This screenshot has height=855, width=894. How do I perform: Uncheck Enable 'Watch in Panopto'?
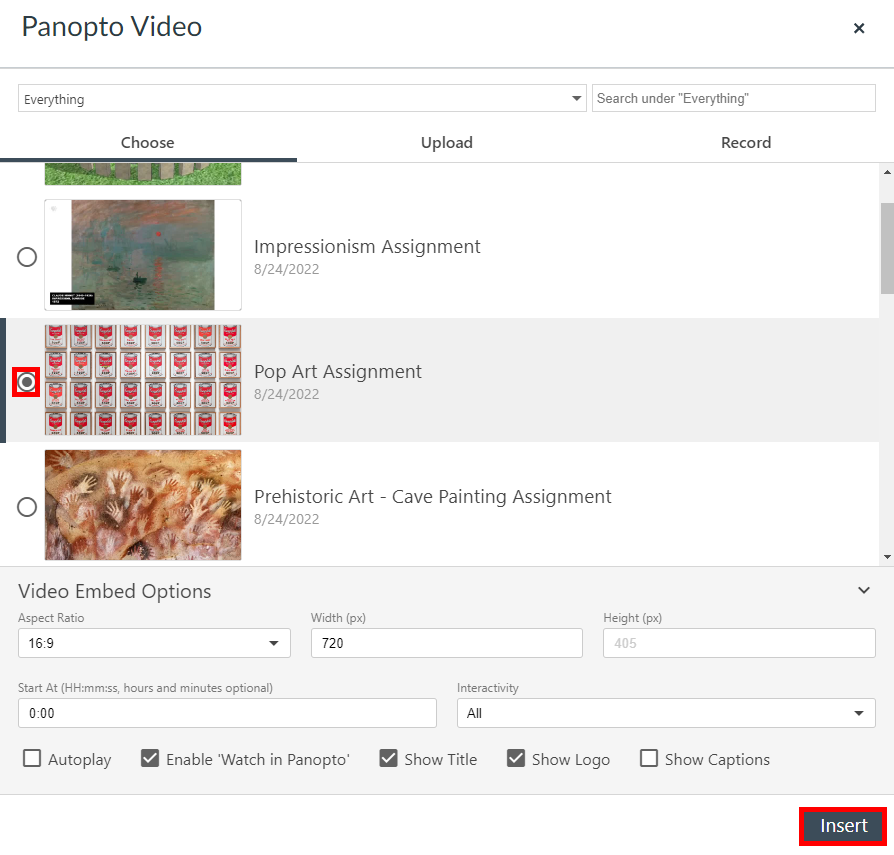tap(150, 759)
